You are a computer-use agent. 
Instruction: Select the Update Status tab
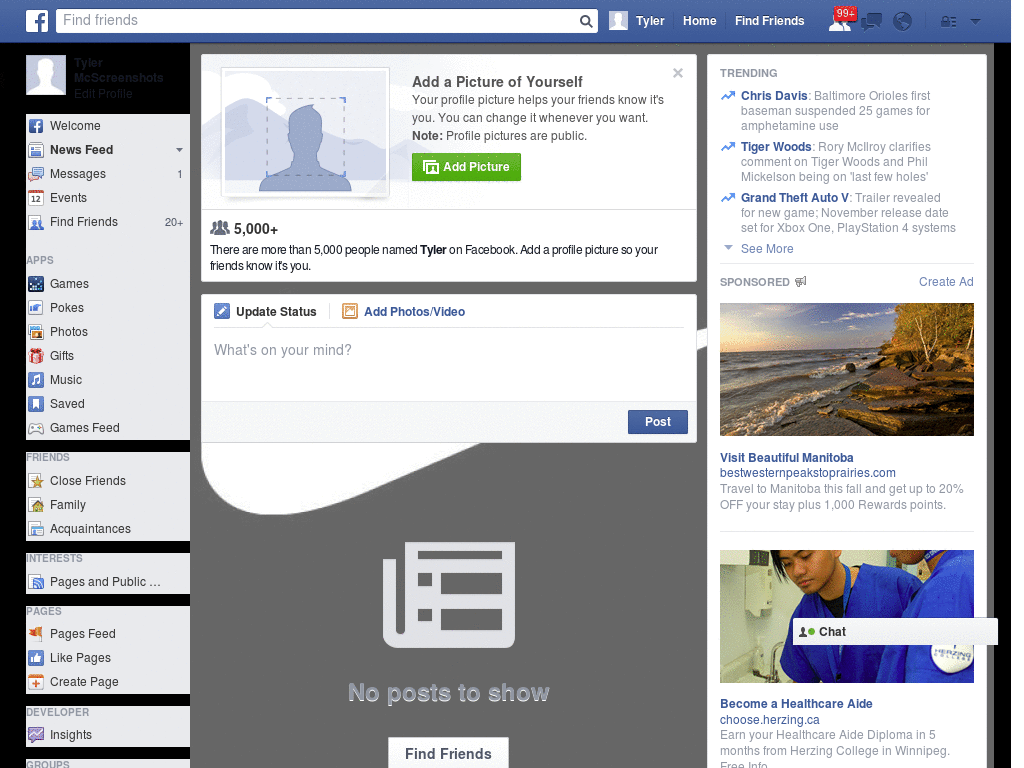265,312
